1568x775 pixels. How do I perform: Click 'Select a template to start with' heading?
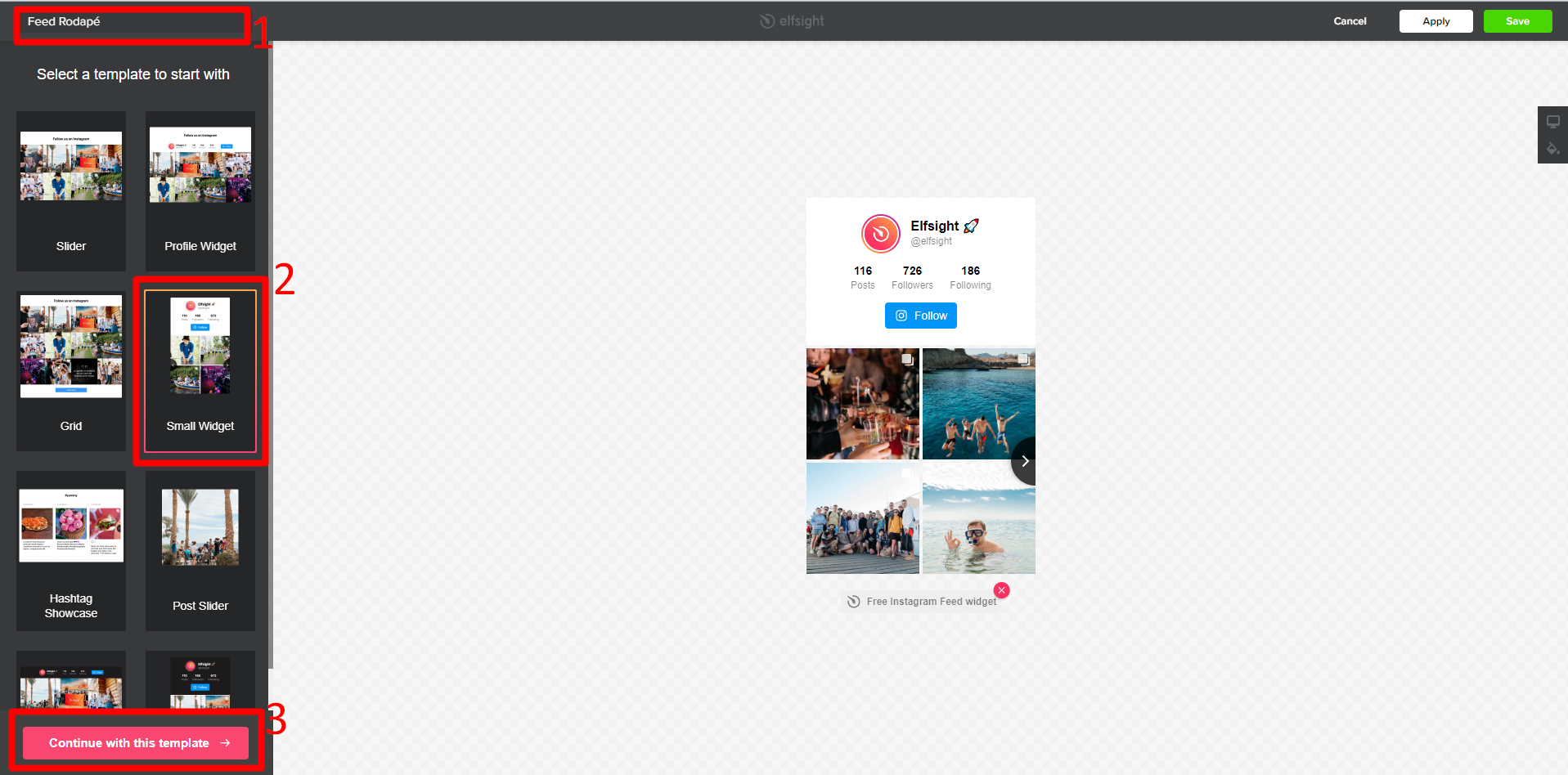click(x=133, y=74)
